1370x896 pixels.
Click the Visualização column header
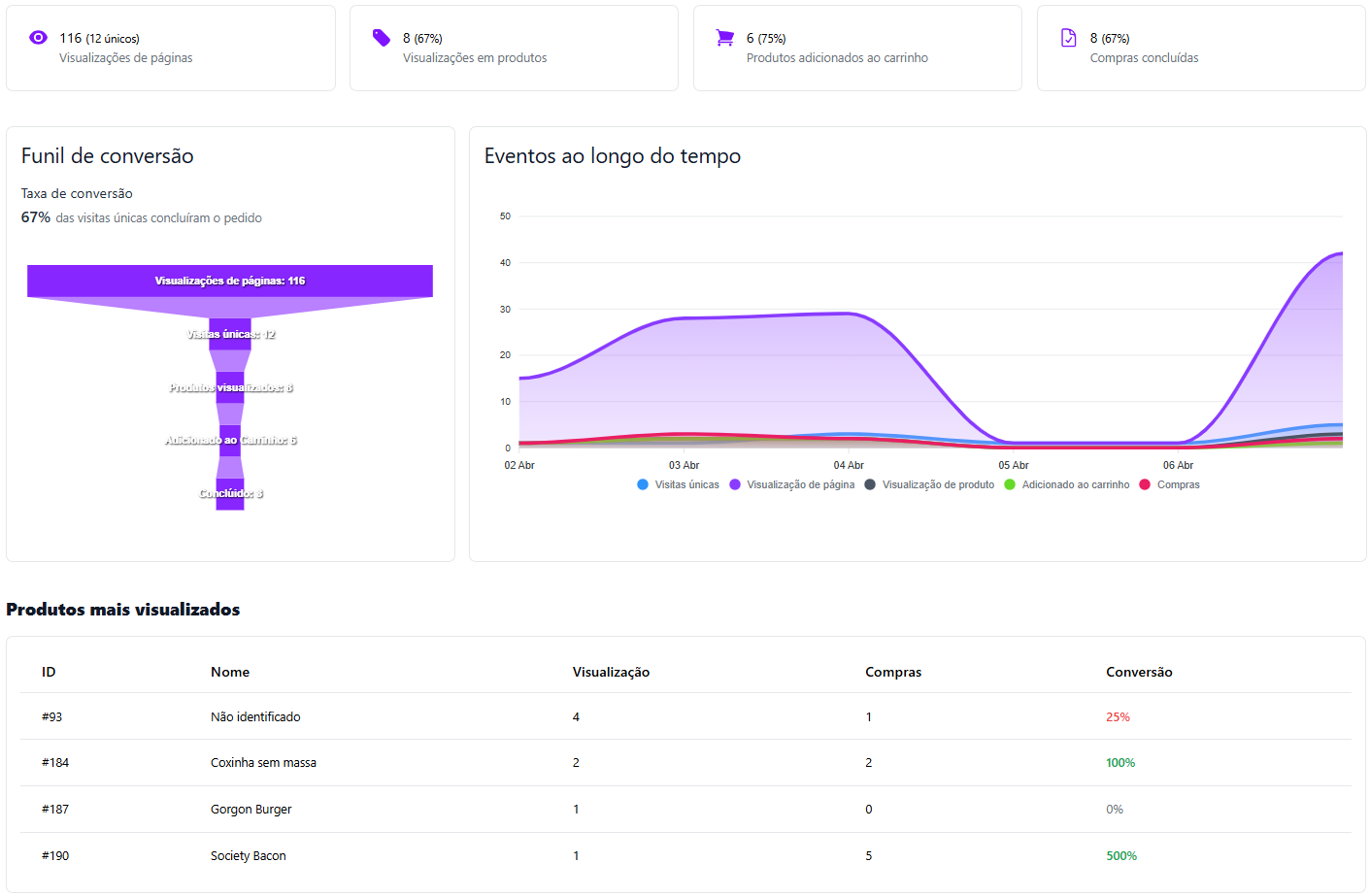click(x=611, y=672)
